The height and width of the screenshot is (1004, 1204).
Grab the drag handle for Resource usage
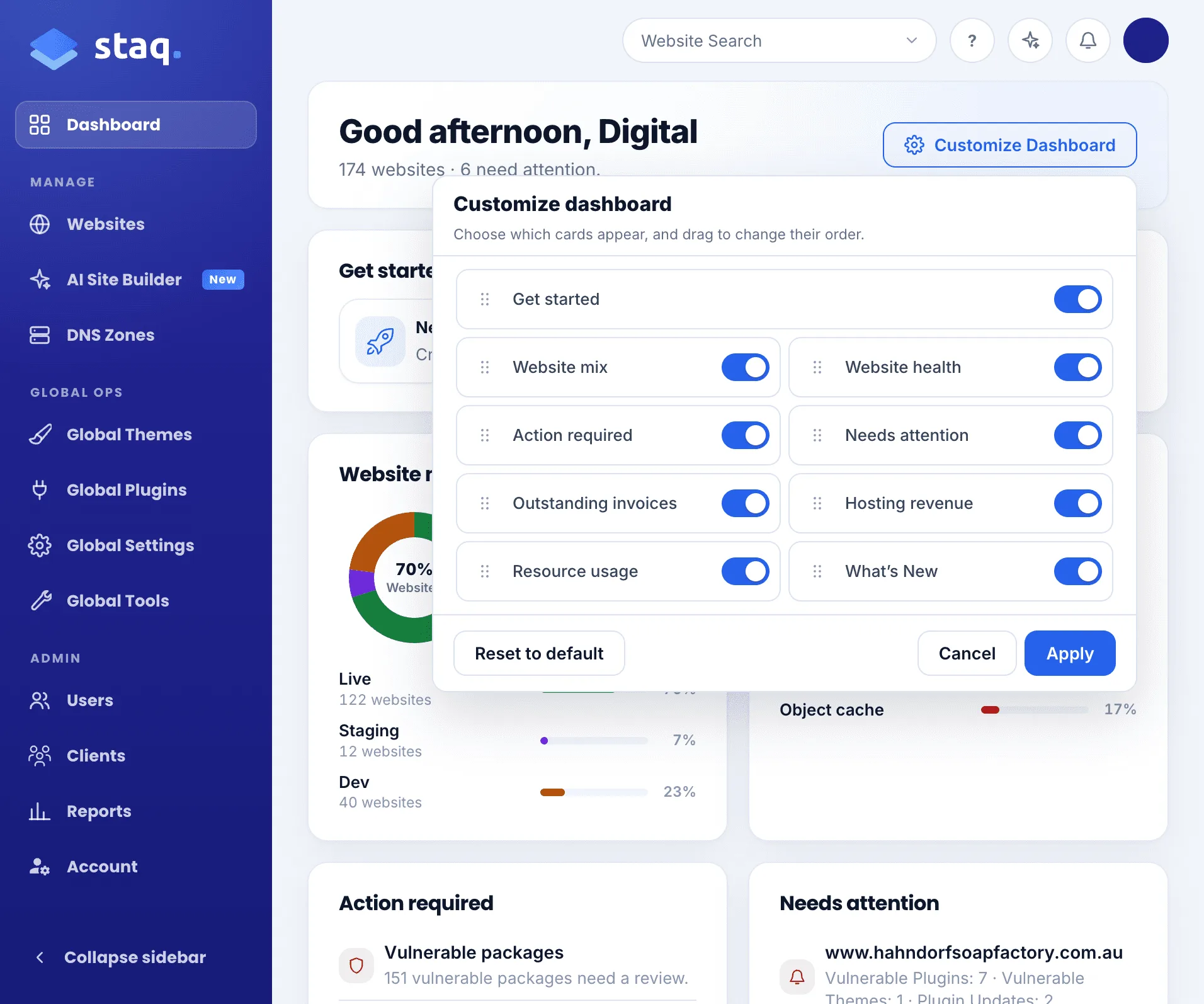(485, 571)
